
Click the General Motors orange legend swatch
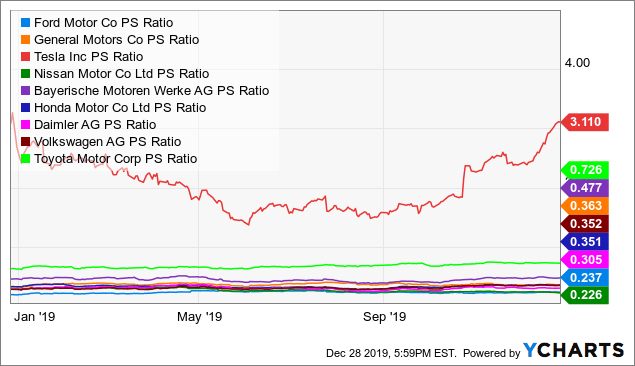pos(26,40)
